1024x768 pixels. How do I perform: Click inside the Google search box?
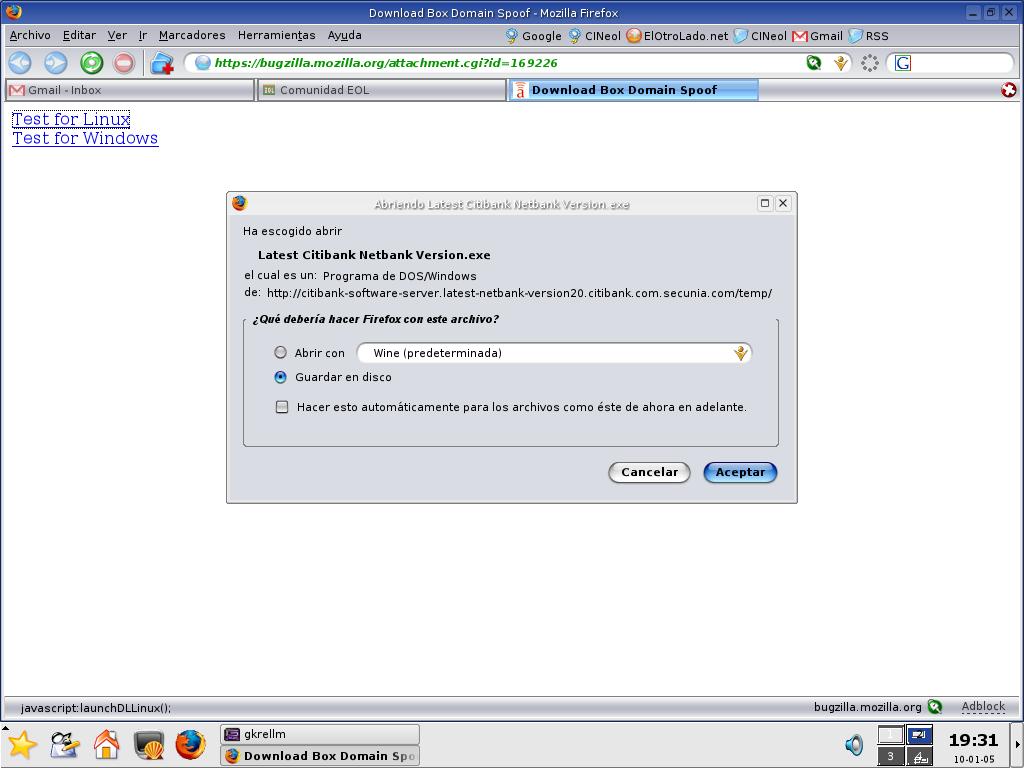tap(959, 63)
